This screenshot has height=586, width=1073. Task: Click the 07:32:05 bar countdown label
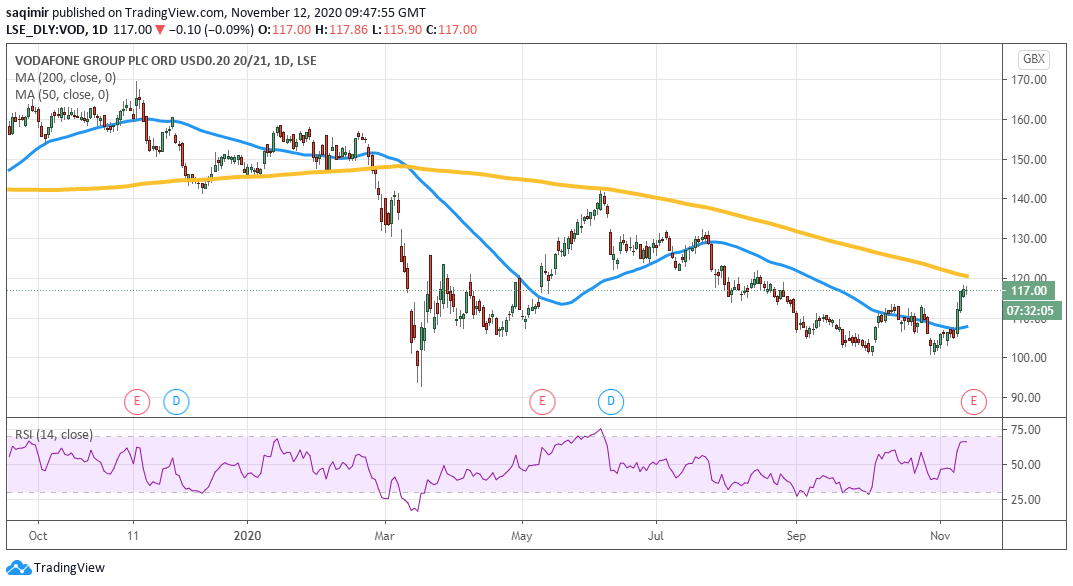pos(1032,310)
